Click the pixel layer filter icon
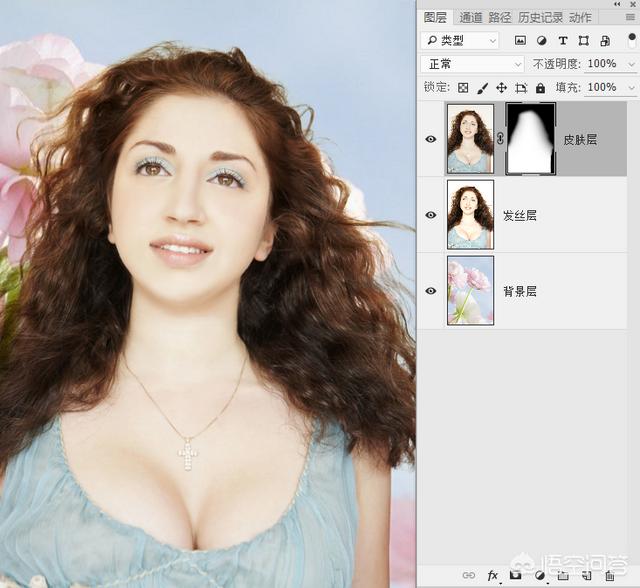This screenshot has width=640, height=588. (x=520, y=41)
